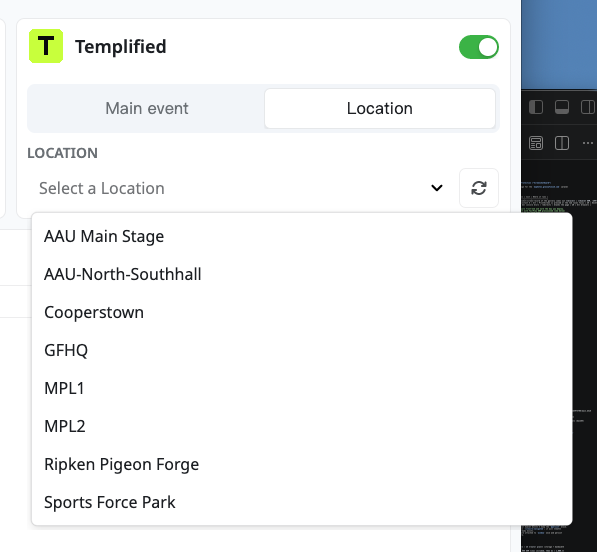This screenshot has height=552, width=597.
Task: Toggle primary sidebar in editor window
Action: [536, 107]
